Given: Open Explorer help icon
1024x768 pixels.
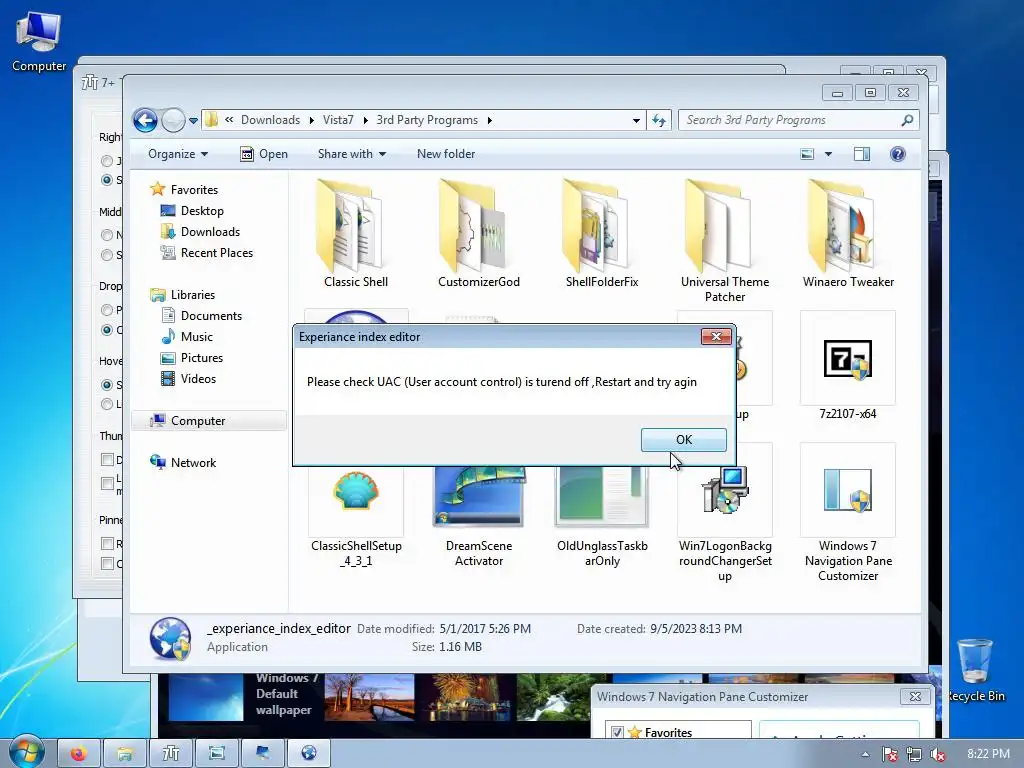Looking at the screenshot, I should coord(897,154).
